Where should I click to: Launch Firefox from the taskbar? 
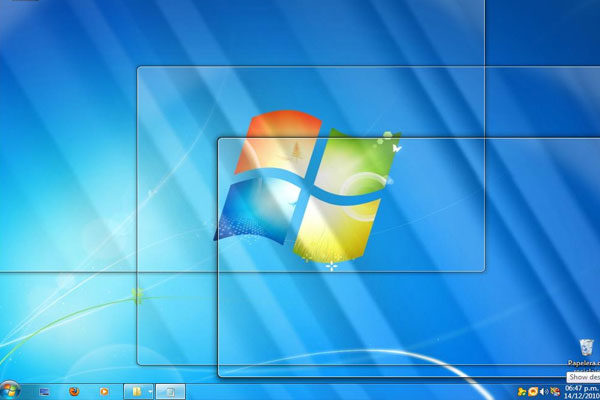point(74,391)
